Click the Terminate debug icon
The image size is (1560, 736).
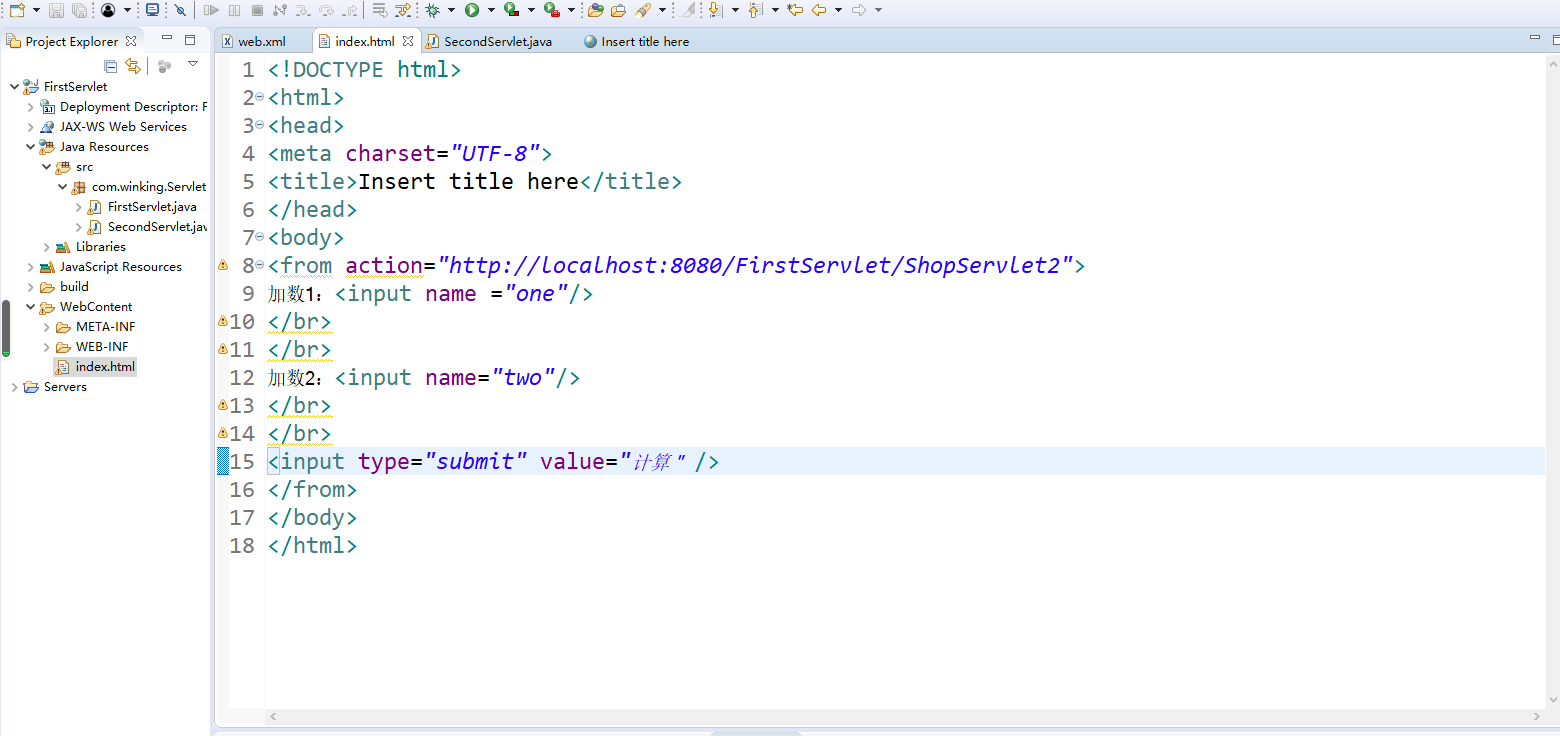tap(257, 11)
